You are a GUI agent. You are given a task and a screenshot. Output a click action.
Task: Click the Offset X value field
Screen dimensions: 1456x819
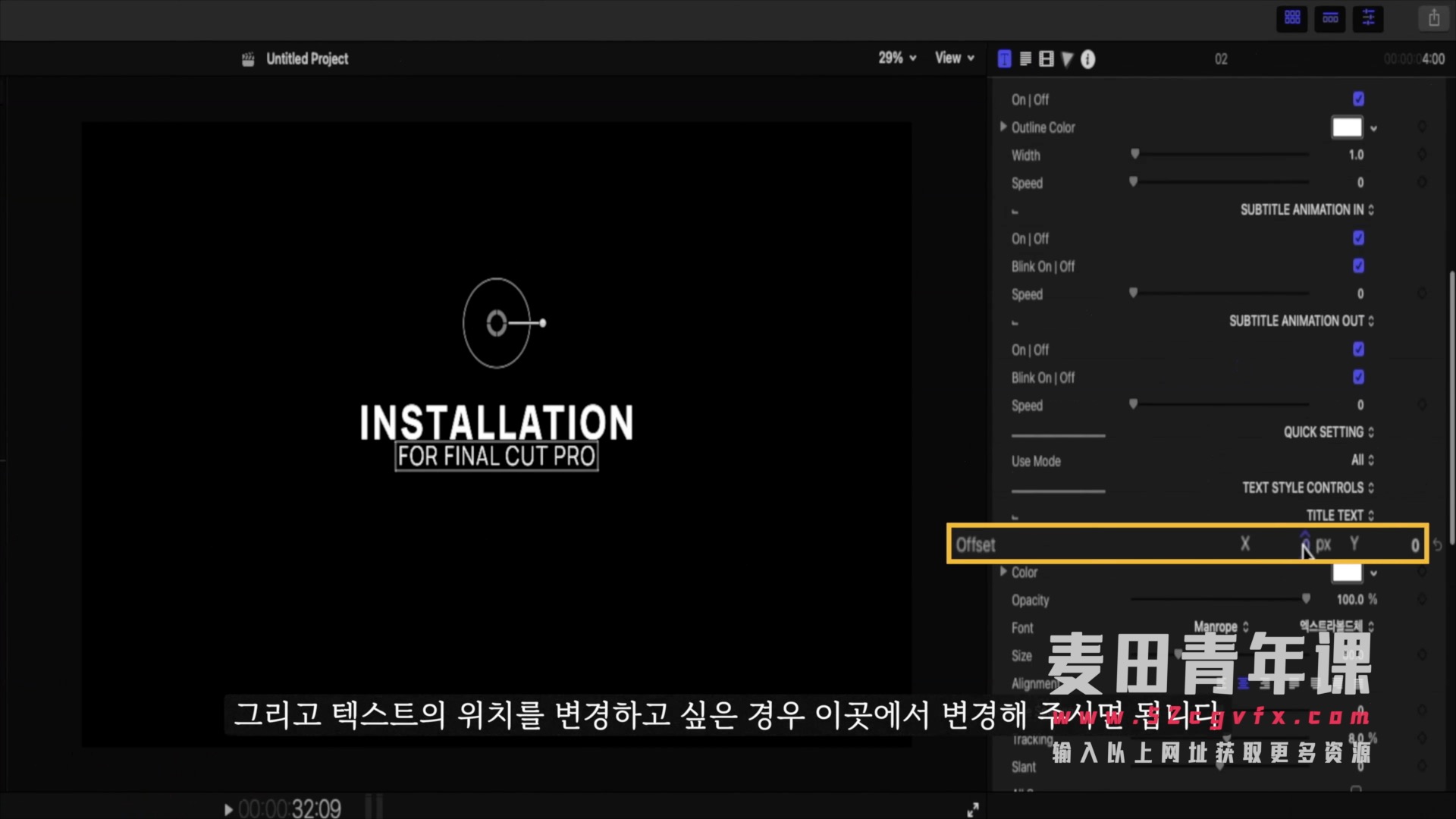1305,544
